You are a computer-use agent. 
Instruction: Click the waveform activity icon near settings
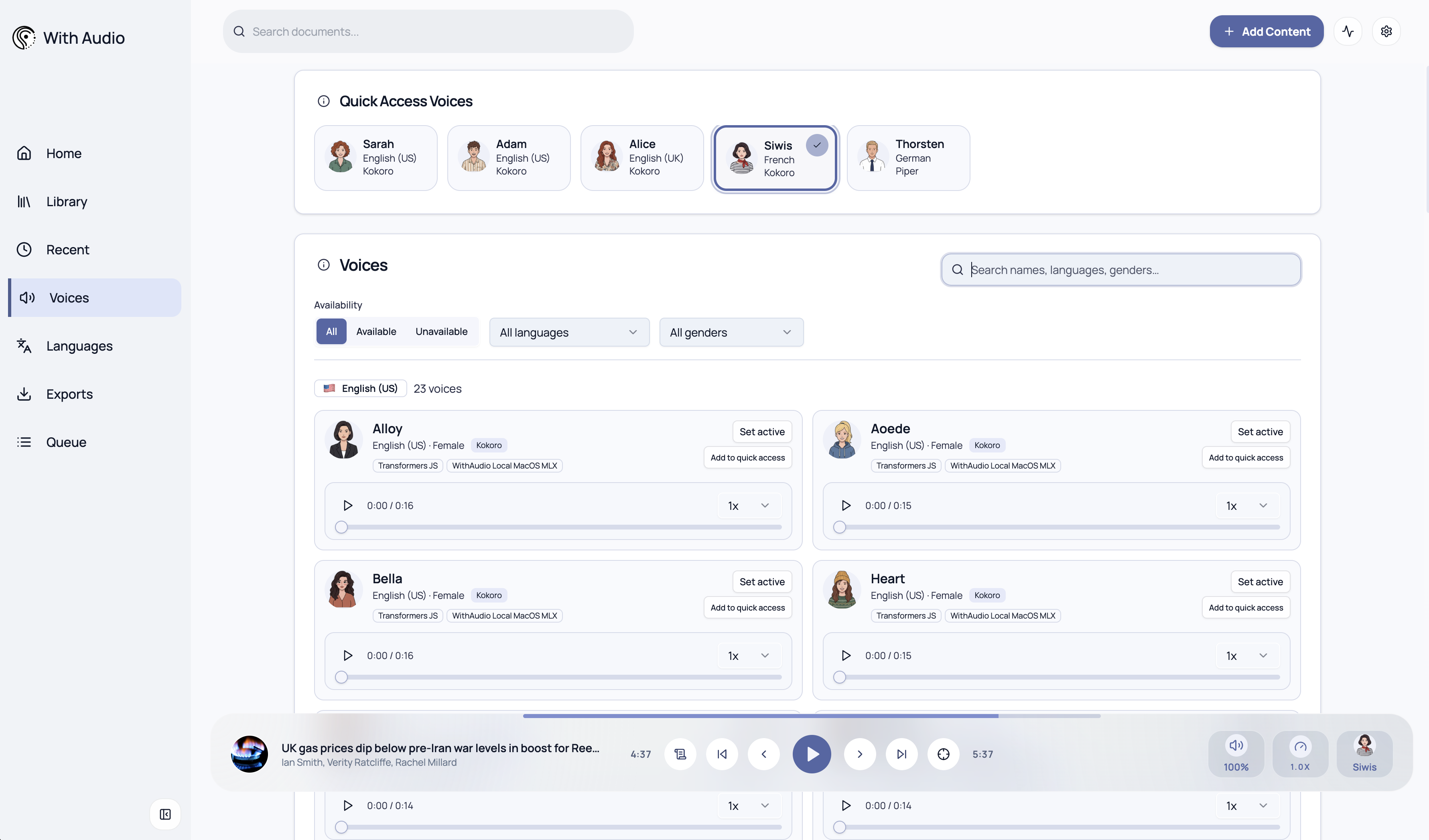point(1348,31)
